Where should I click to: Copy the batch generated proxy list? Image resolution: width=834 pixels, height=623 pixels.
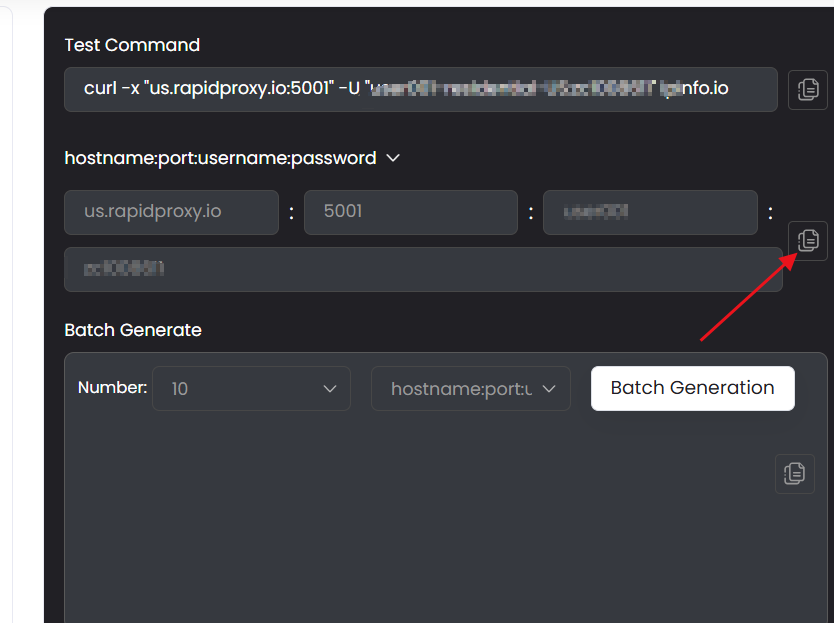794,473
